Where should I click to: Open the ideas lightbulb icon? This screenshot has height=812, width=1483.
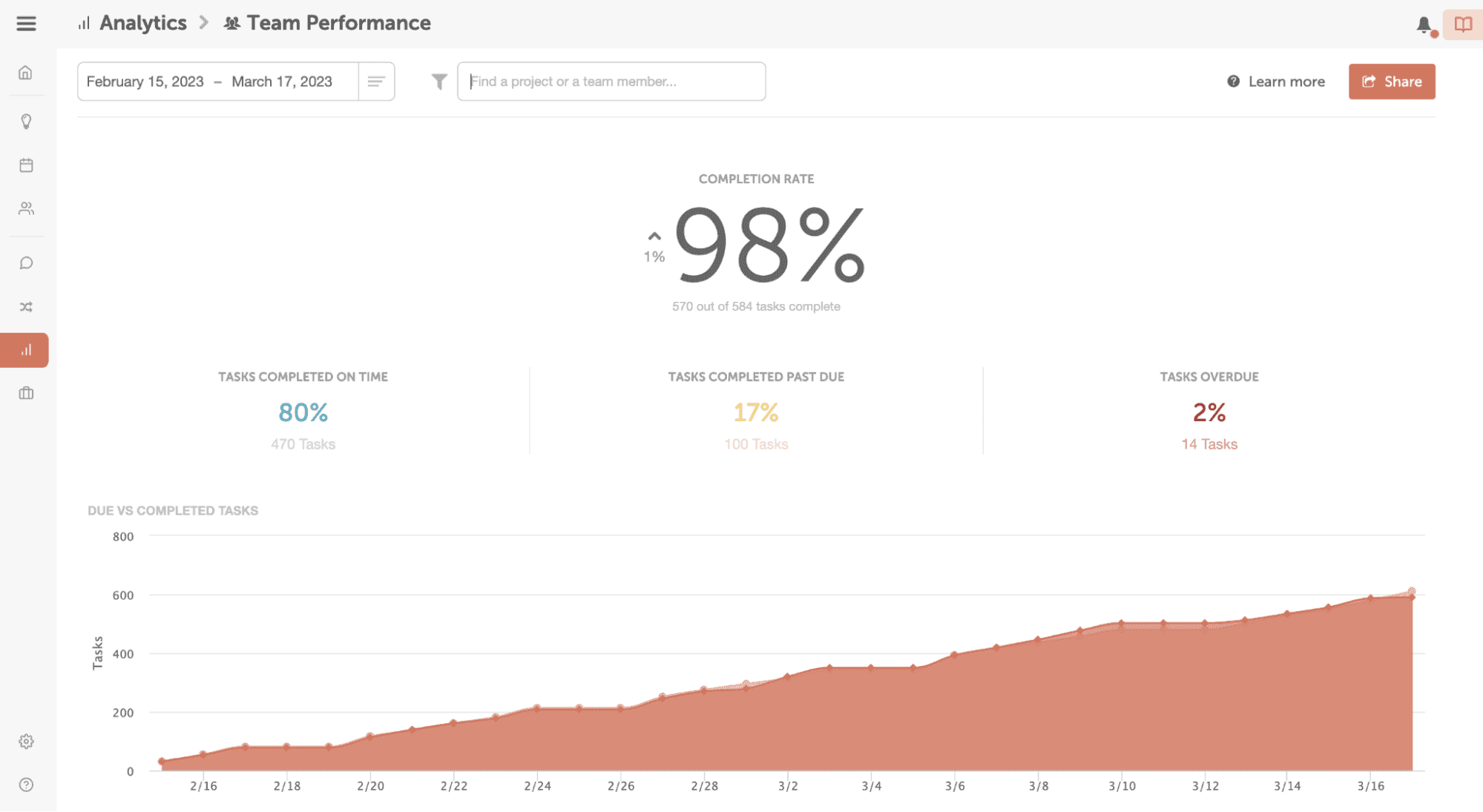[x=26, y=122]
